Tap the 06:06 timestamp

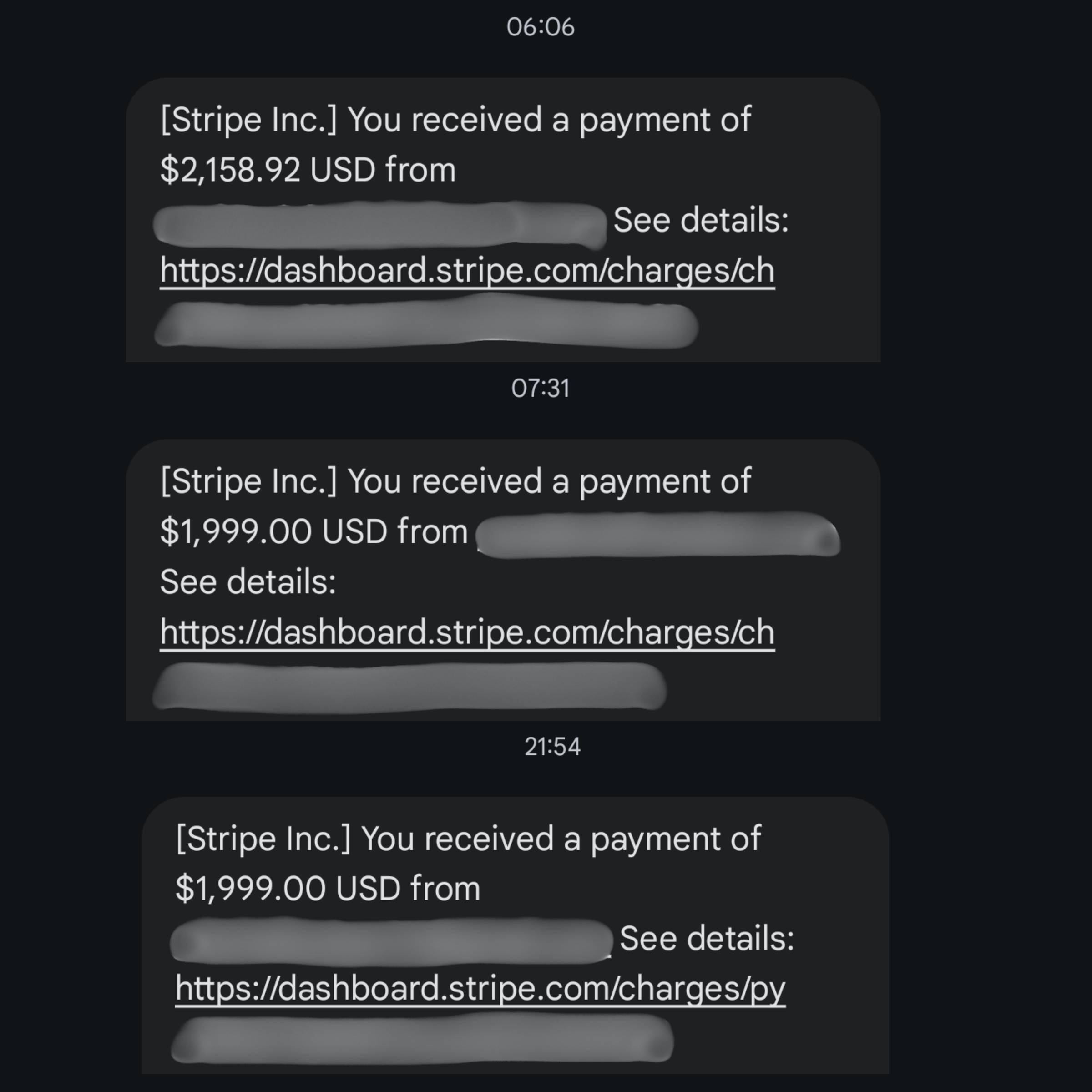(540, 27)
